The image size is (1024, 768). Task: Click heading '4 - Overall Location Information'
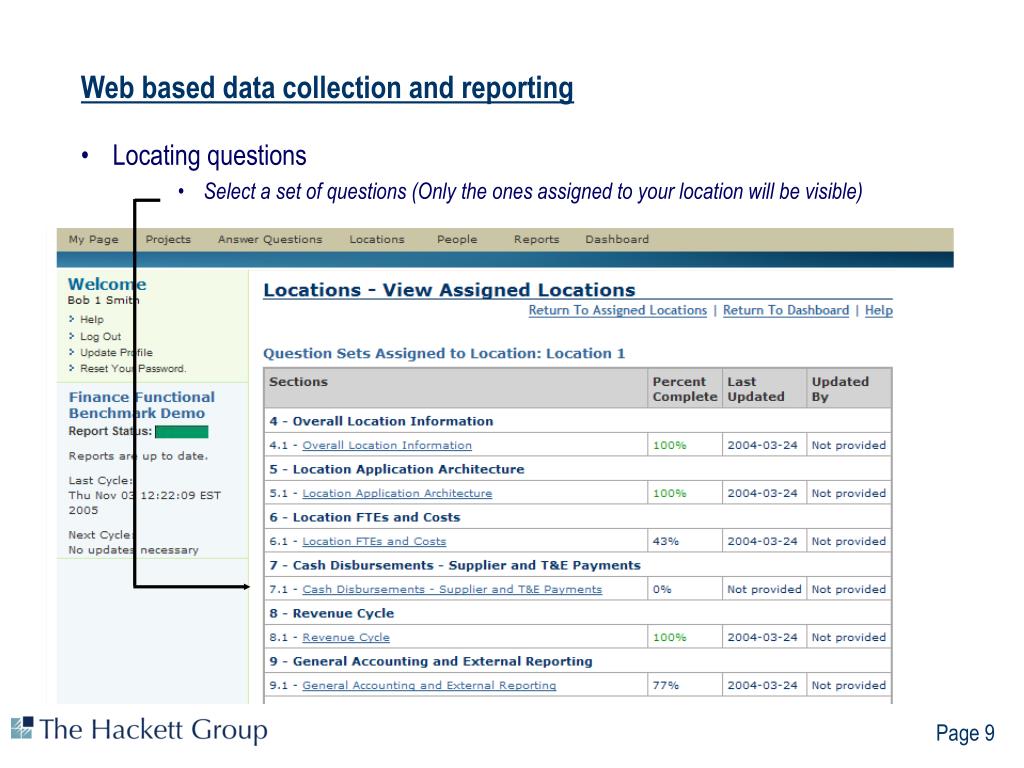(x=381, y=421)
